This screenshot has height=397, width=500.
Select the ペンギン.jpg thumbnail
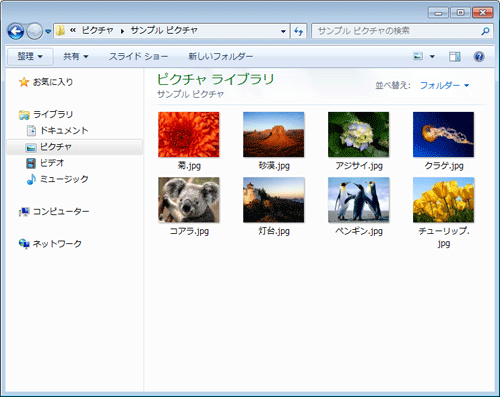coord(359,200)
